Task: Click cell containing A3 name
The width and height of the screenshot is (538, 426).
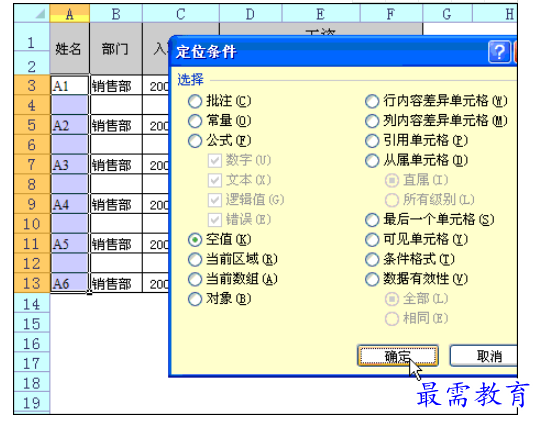Action: 70,165
